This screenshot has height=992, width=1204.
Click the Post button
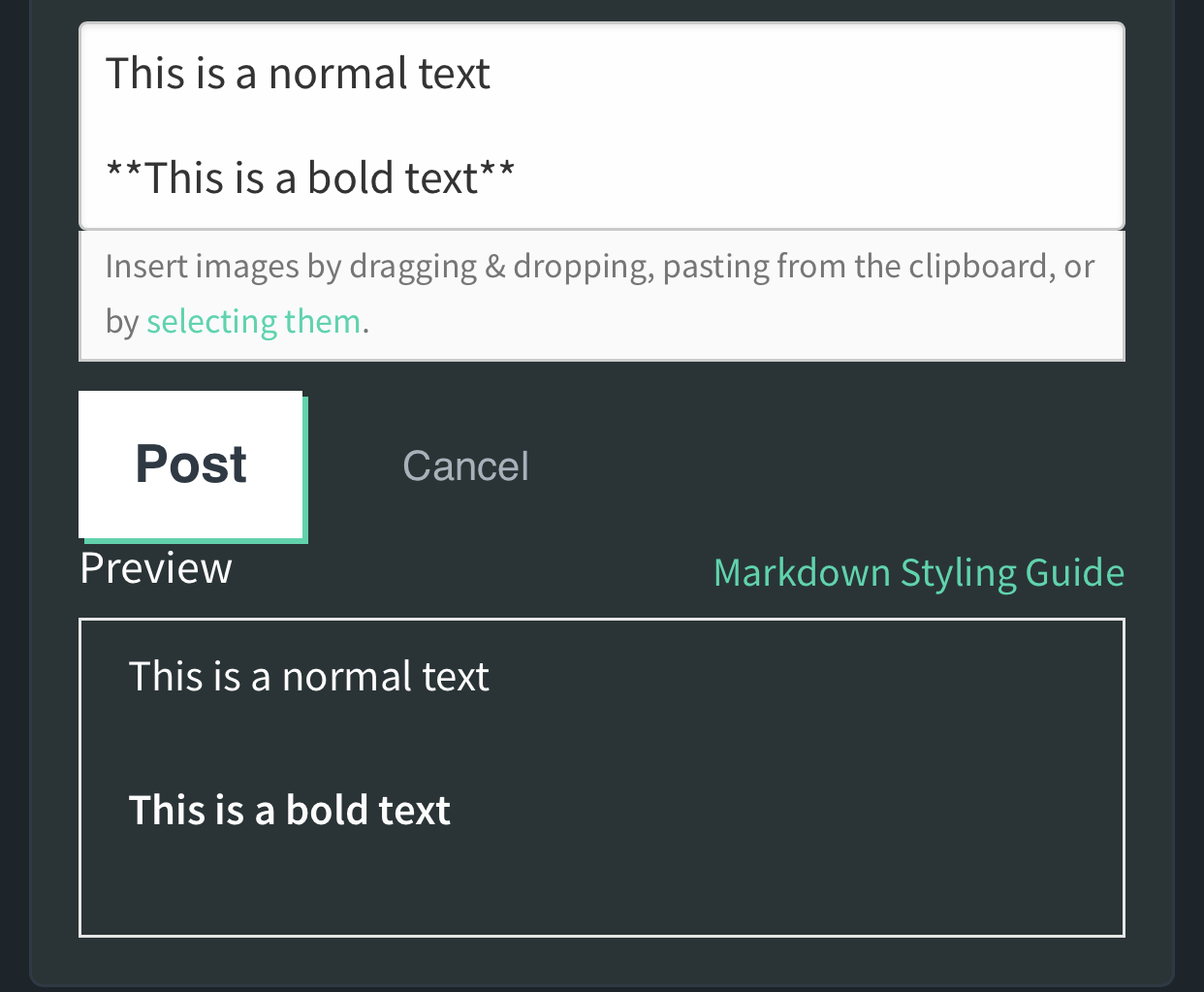(x=191, y=464)
